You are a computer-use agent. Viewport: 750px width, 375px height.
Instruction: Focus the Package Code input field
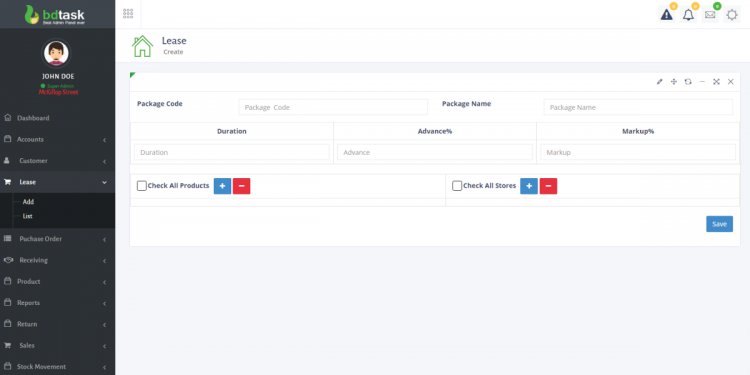pos(333,107)
